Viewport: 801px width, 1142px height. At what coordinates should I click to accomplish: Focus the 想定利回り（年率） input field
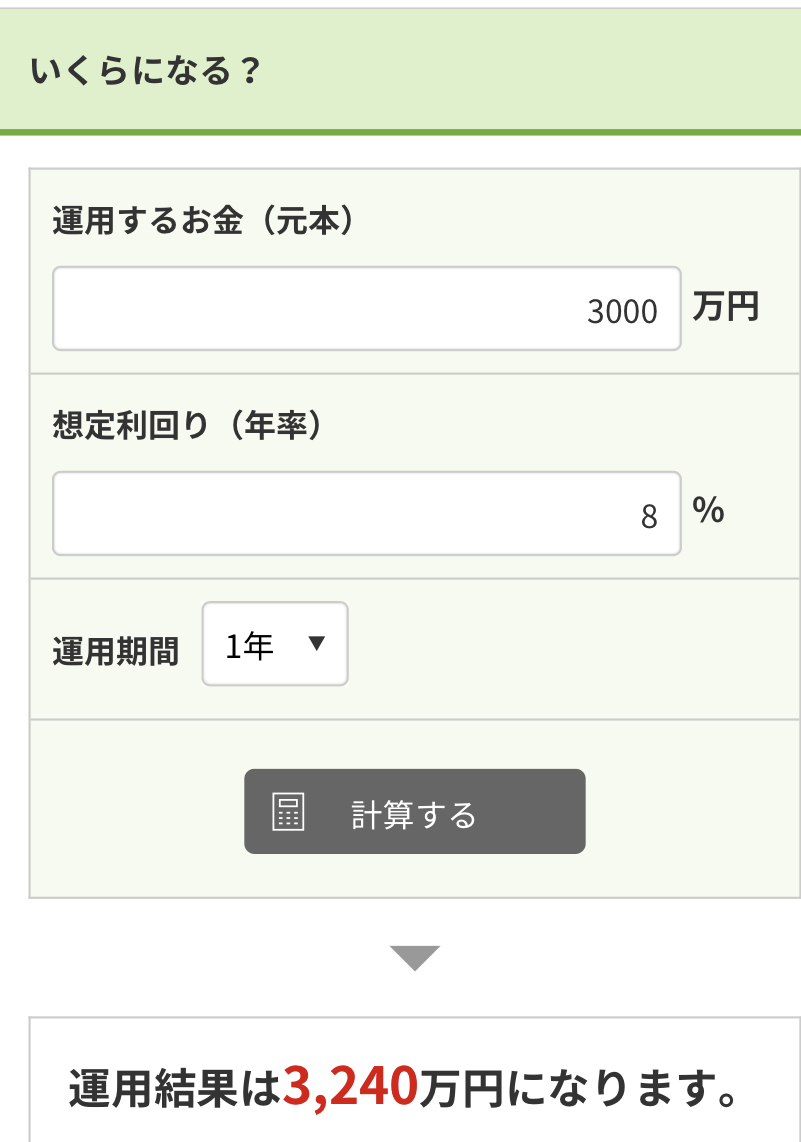tap(367, 513)
